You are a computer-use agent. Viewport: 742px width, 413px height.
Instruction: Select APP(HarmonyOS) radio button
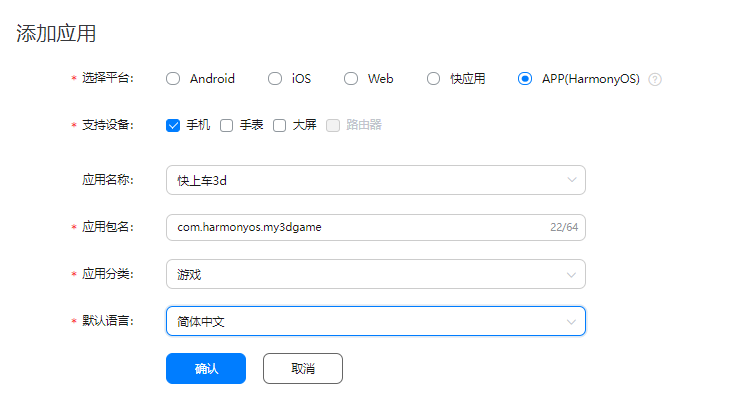525,79
